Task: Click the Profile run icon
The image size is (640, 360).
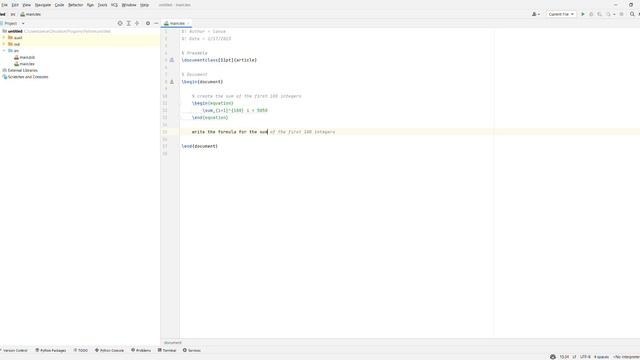Action: (x=609, y=14)
